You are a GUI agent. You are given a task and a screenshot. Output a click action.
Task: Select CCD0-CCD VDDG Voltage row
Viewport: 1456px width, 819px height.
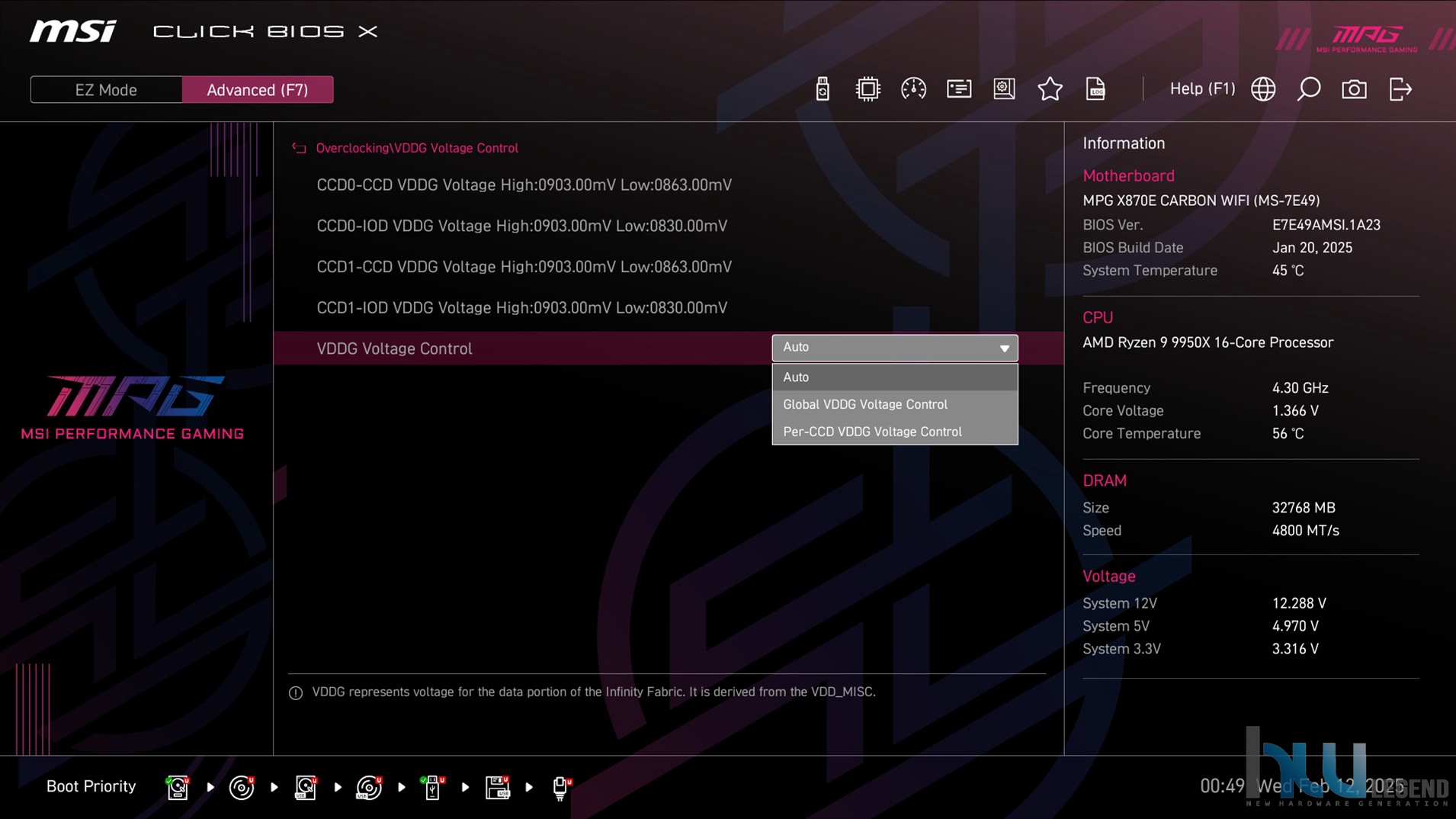(x=669, y=185)
